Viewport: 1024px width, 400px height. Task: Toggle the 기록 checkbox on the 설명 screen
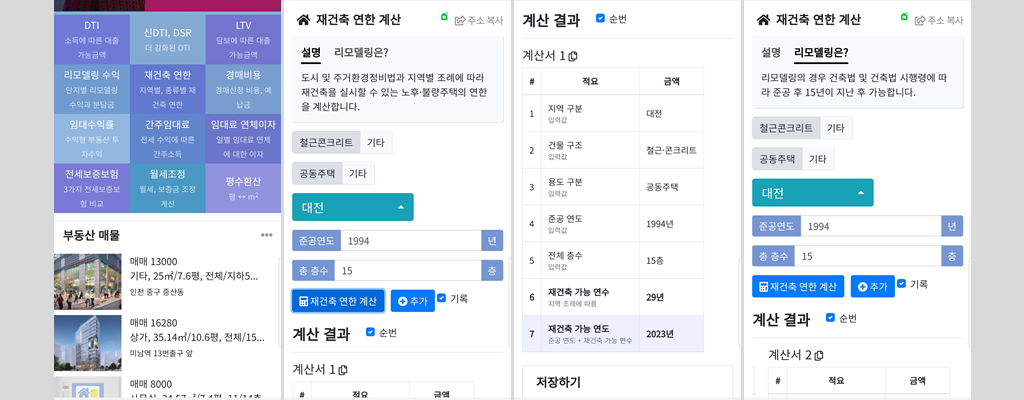pos(441,297)
